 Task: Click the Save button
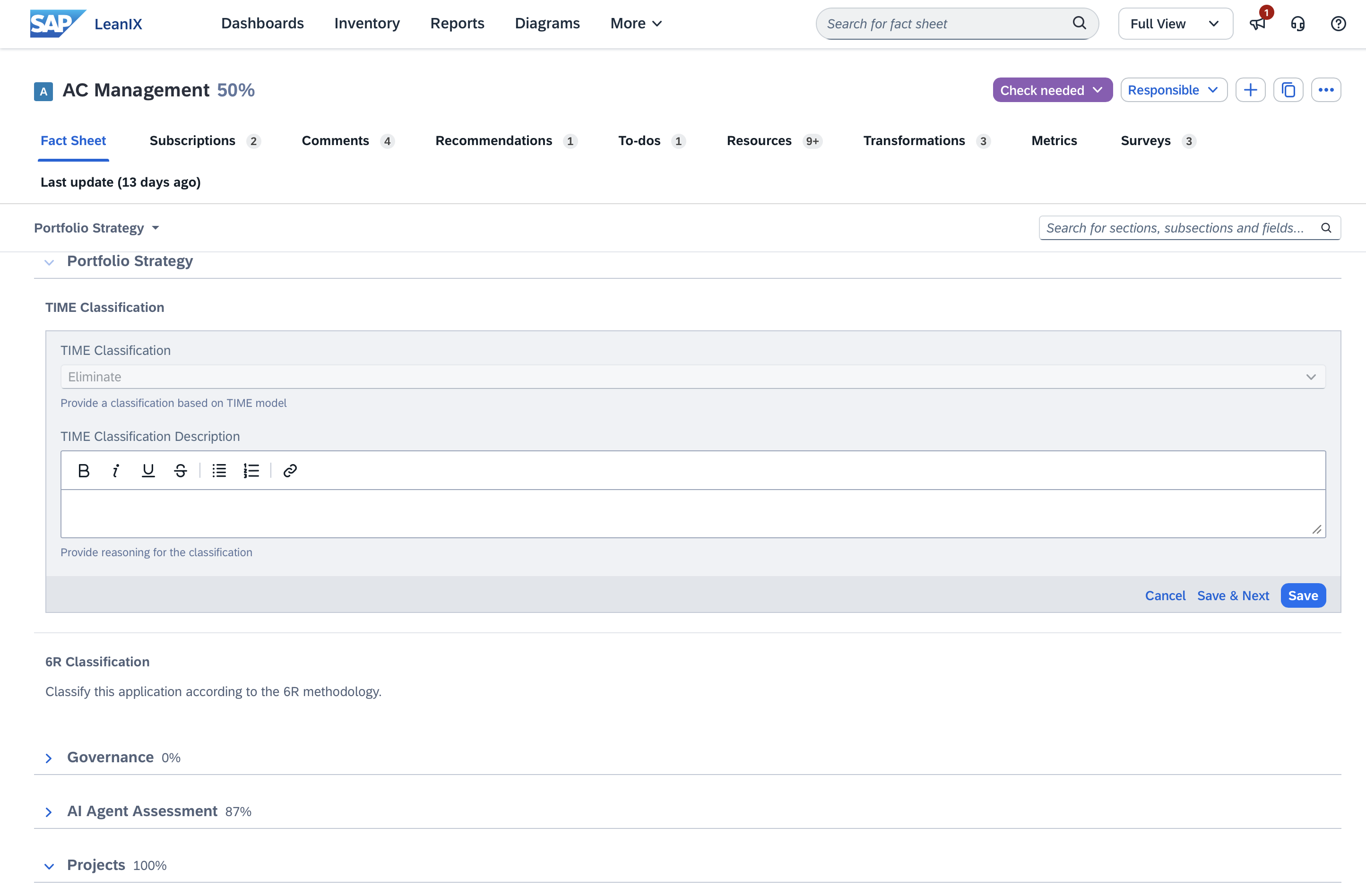[x=1303, y=596]
